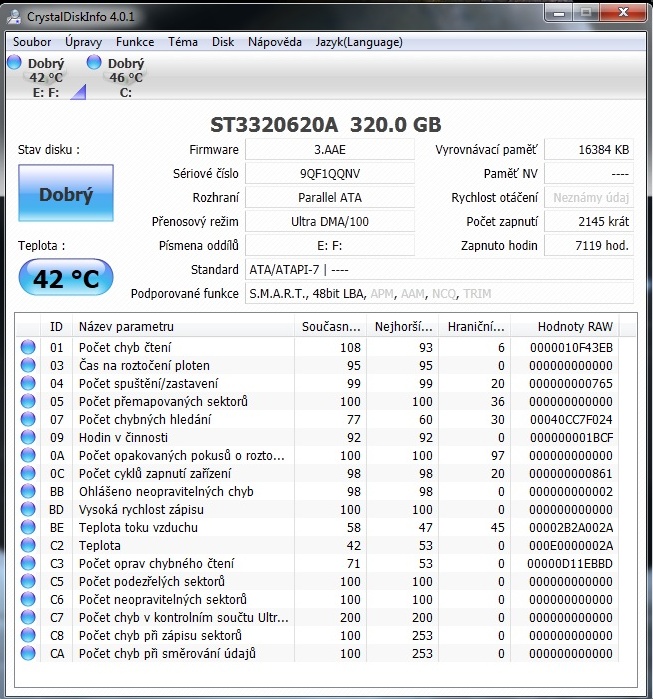Click status orb for ID 0A row
The height and width of the screenshot is (699, 653).
[28, 455]
